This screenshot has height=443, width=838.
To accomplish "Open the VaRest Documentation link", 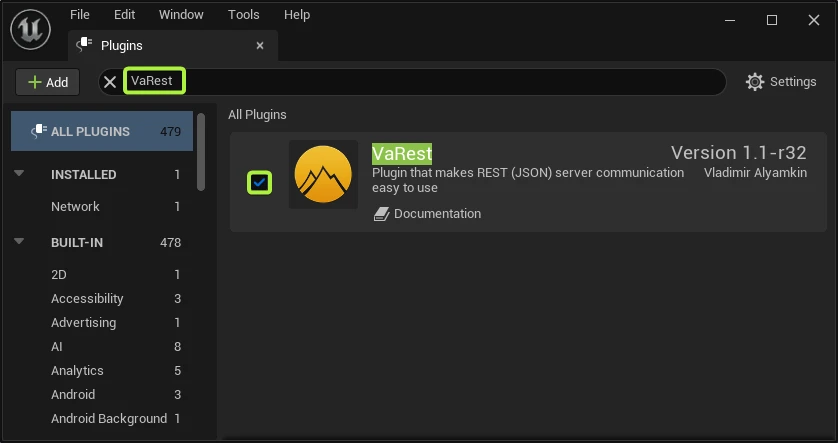I will coord(437,214).
